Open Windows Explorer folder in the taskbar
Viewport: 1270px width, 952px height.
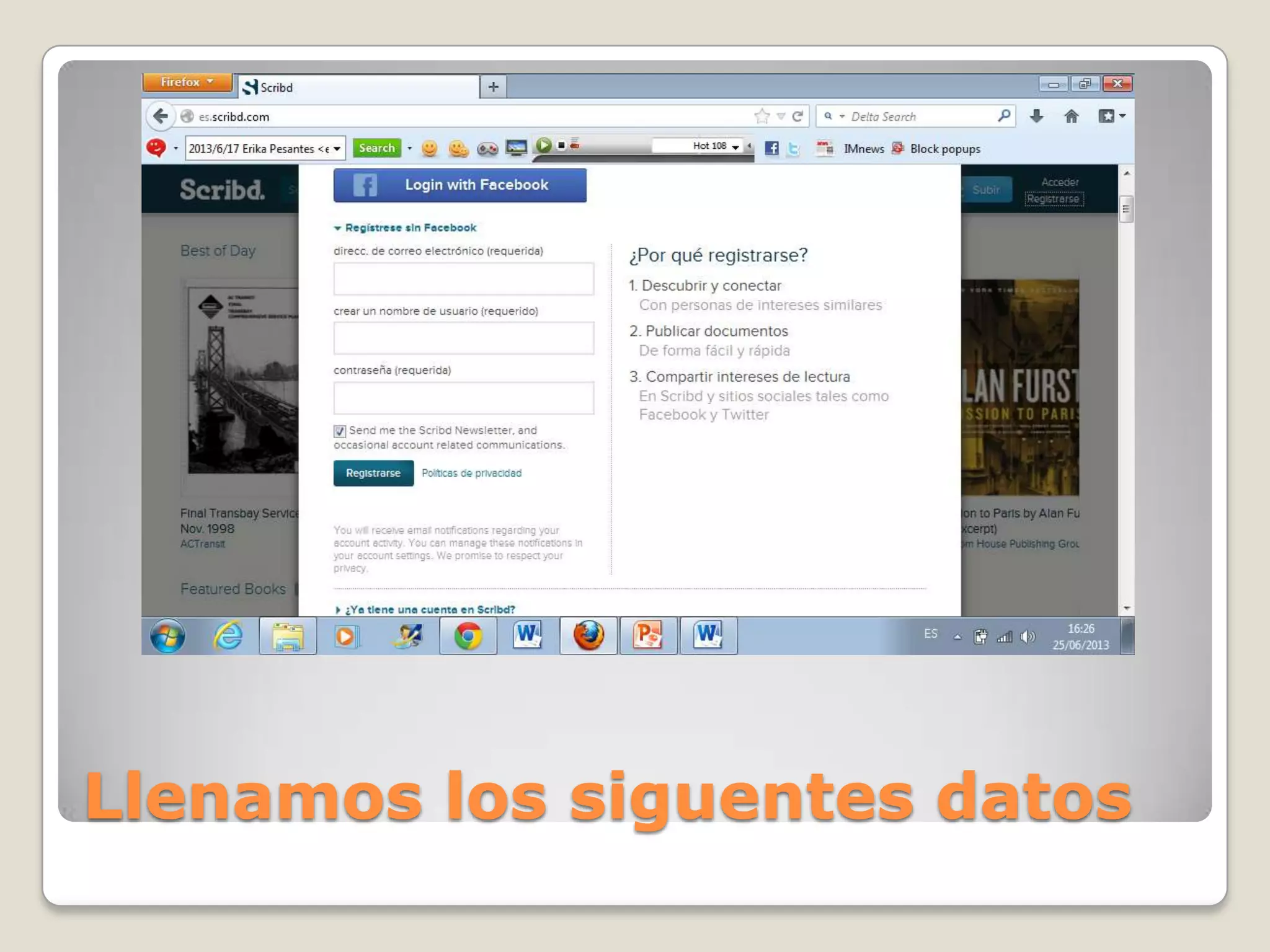288,636
